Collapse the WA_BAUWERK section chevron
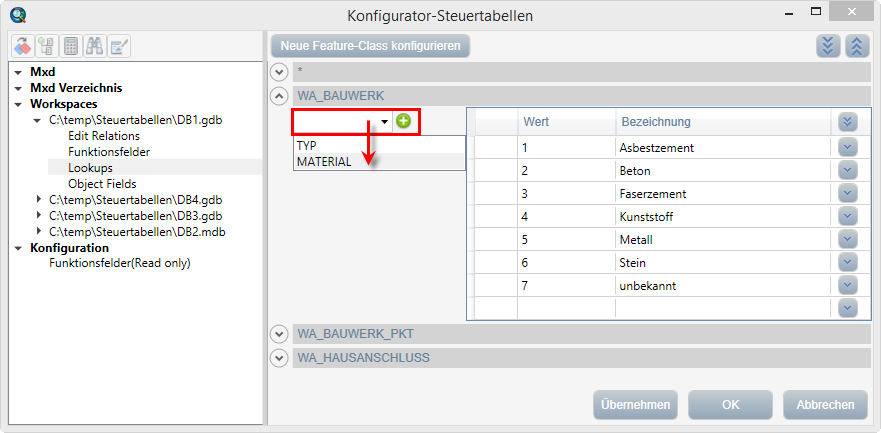Viewport: 881px width, 433px height. 279,96
